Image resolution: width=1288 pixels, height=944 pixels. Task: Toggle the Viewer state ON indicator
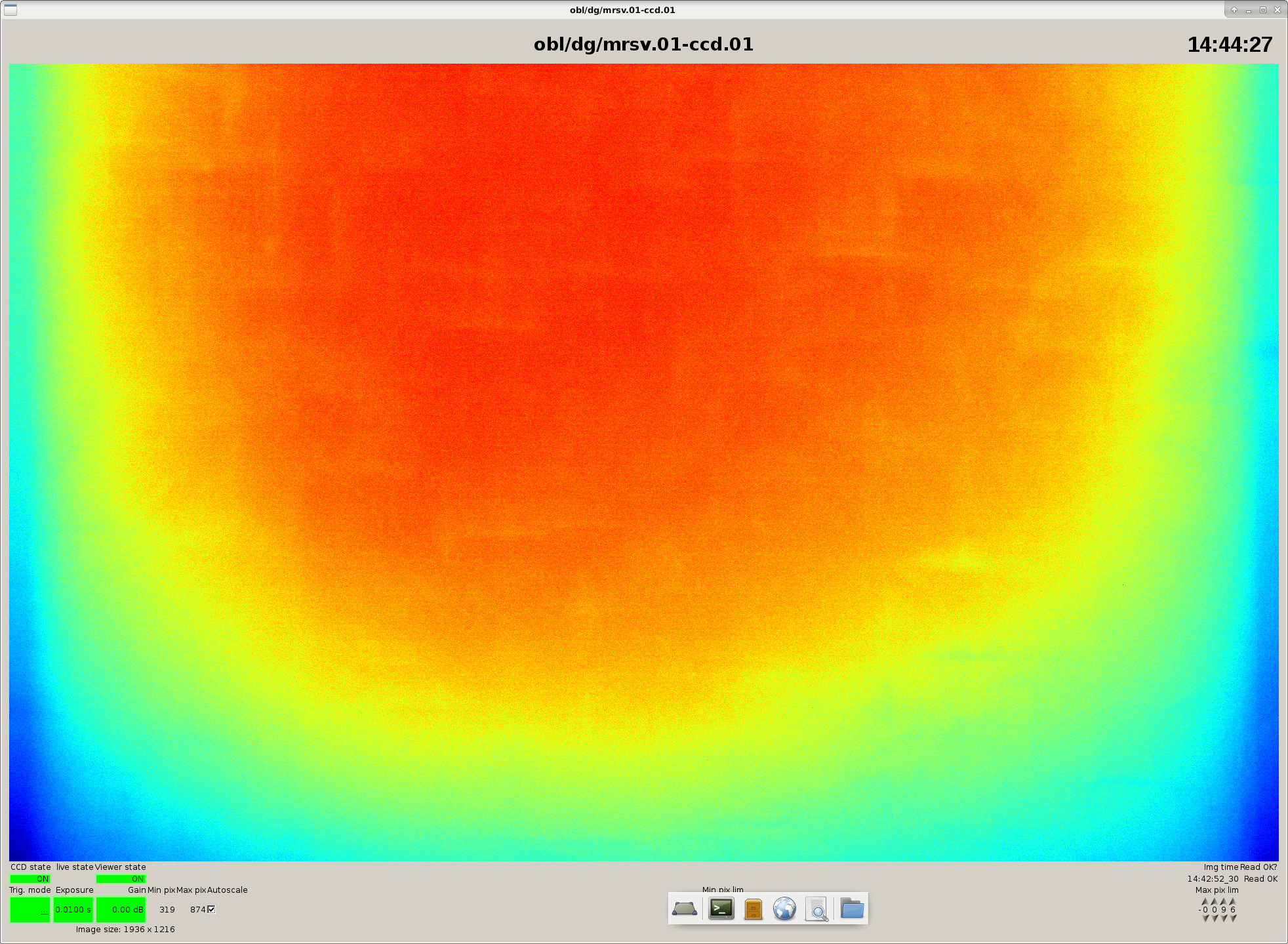click(x=121, y=879)
